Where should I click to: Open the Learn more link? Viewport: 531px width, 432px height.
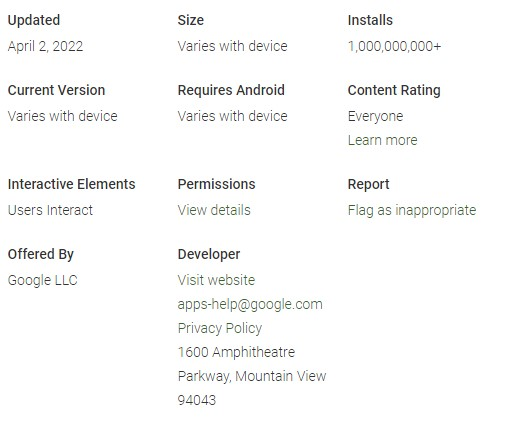[382, 140]
